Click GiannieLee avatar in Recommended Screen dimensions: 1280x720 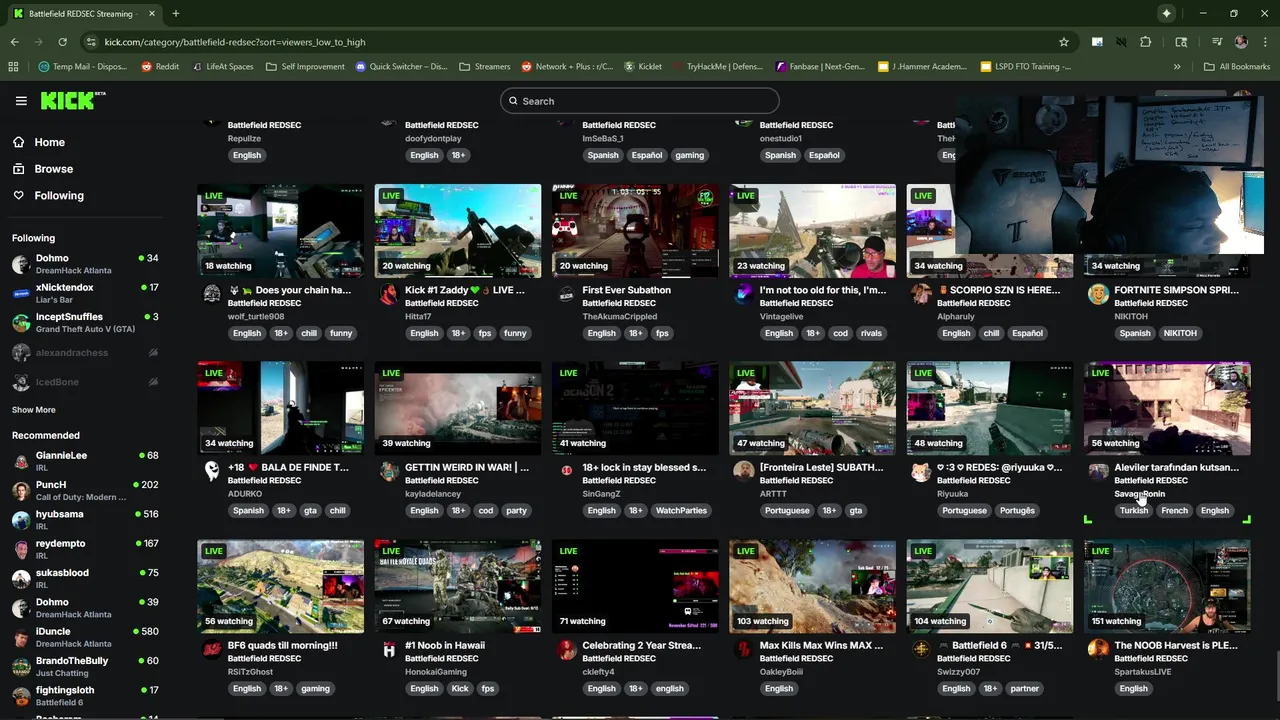click(x=20, y=461)
